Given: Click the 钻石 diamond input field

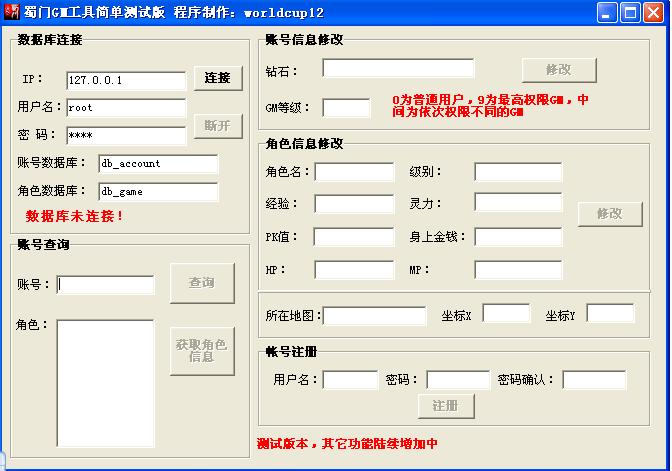Looking at the screenshot, I should tap(398, 69).
